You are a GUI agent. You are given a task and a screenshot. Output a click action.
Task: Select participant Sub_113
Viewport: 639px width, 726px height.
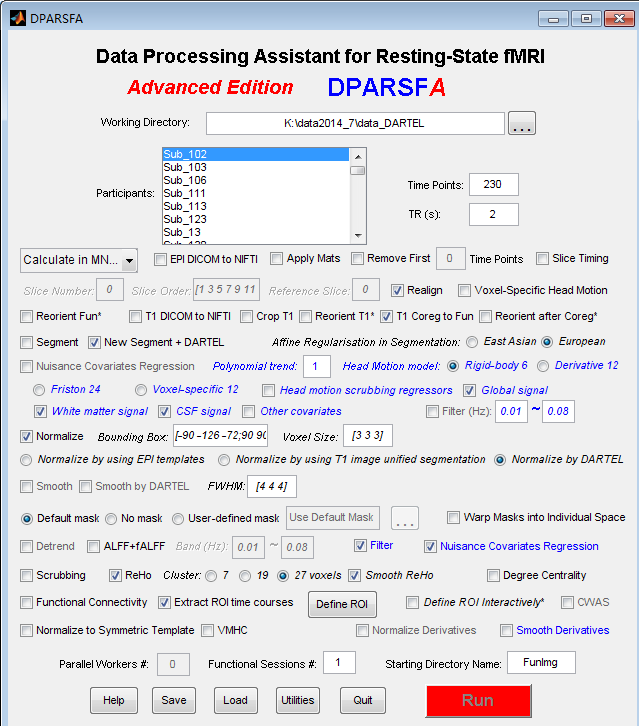click(x=256, y=206)
